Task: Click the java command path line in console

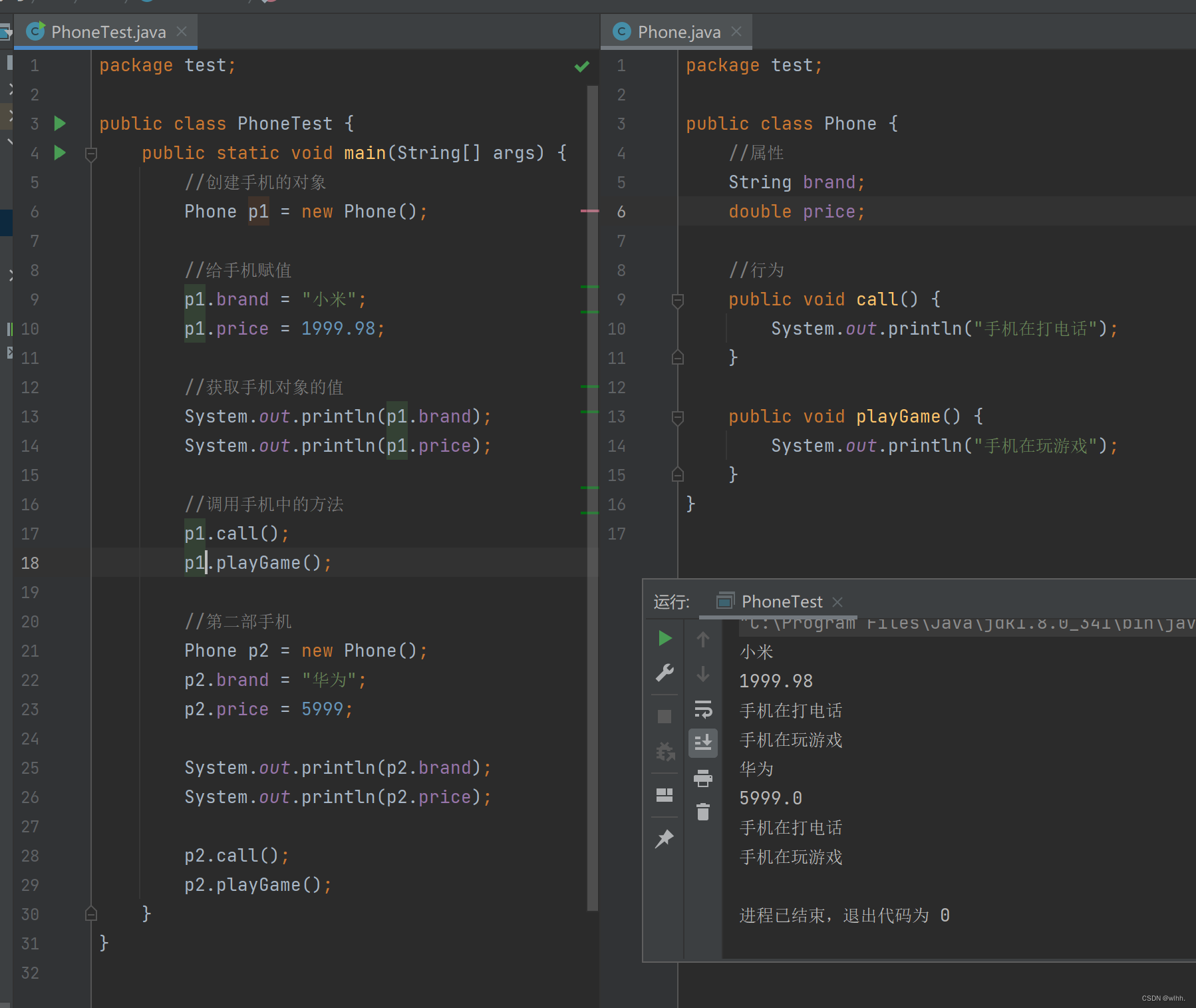Action: [967, 624]
